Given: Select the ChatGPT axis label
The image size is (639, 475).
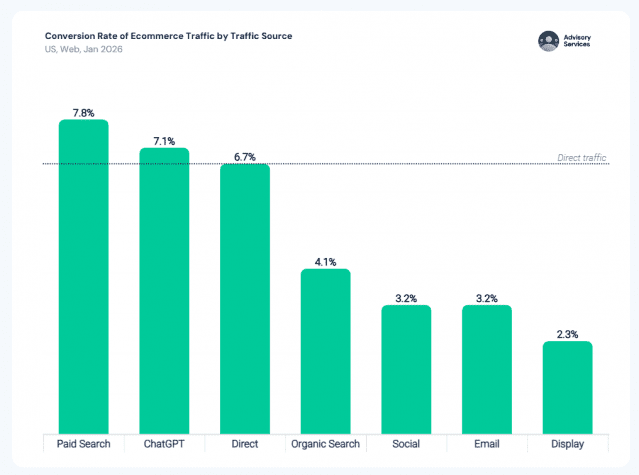Looking at the screenshot, I should click(x=164, y=443).
